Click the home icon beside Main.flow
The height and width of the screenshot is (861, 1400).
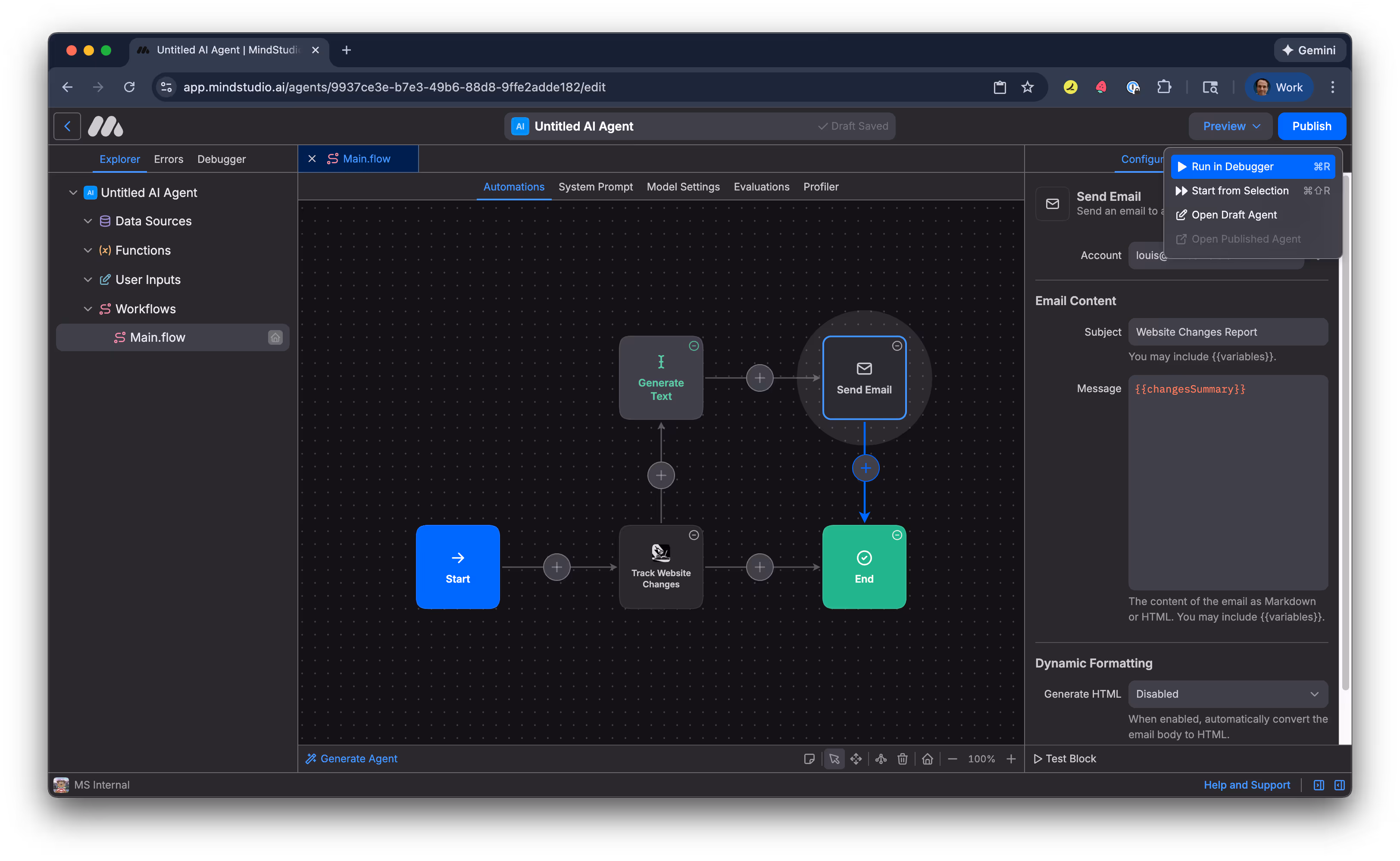click(276, 337)
